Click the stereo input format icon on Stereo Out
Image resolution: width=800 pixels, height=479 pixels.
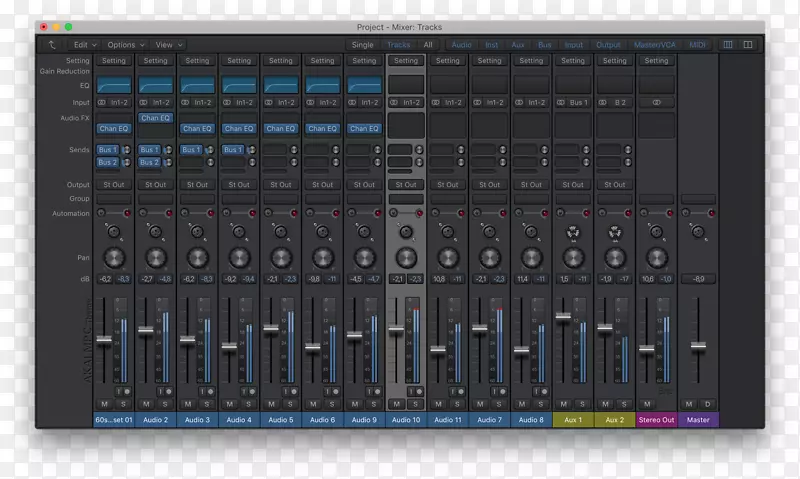[656, 102]
